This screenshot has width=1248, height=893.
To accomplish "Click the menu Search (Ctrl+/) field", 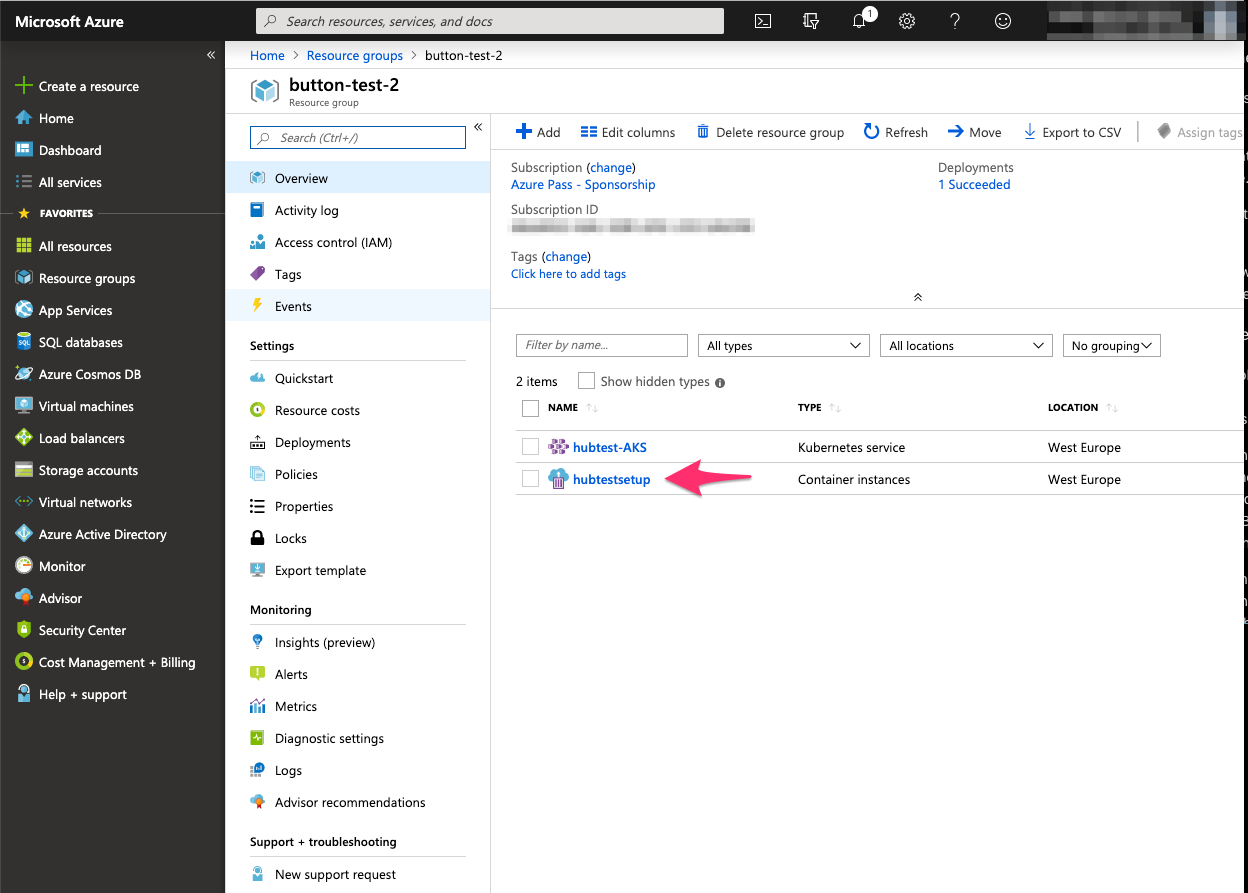I will click(x=358, y=138).
